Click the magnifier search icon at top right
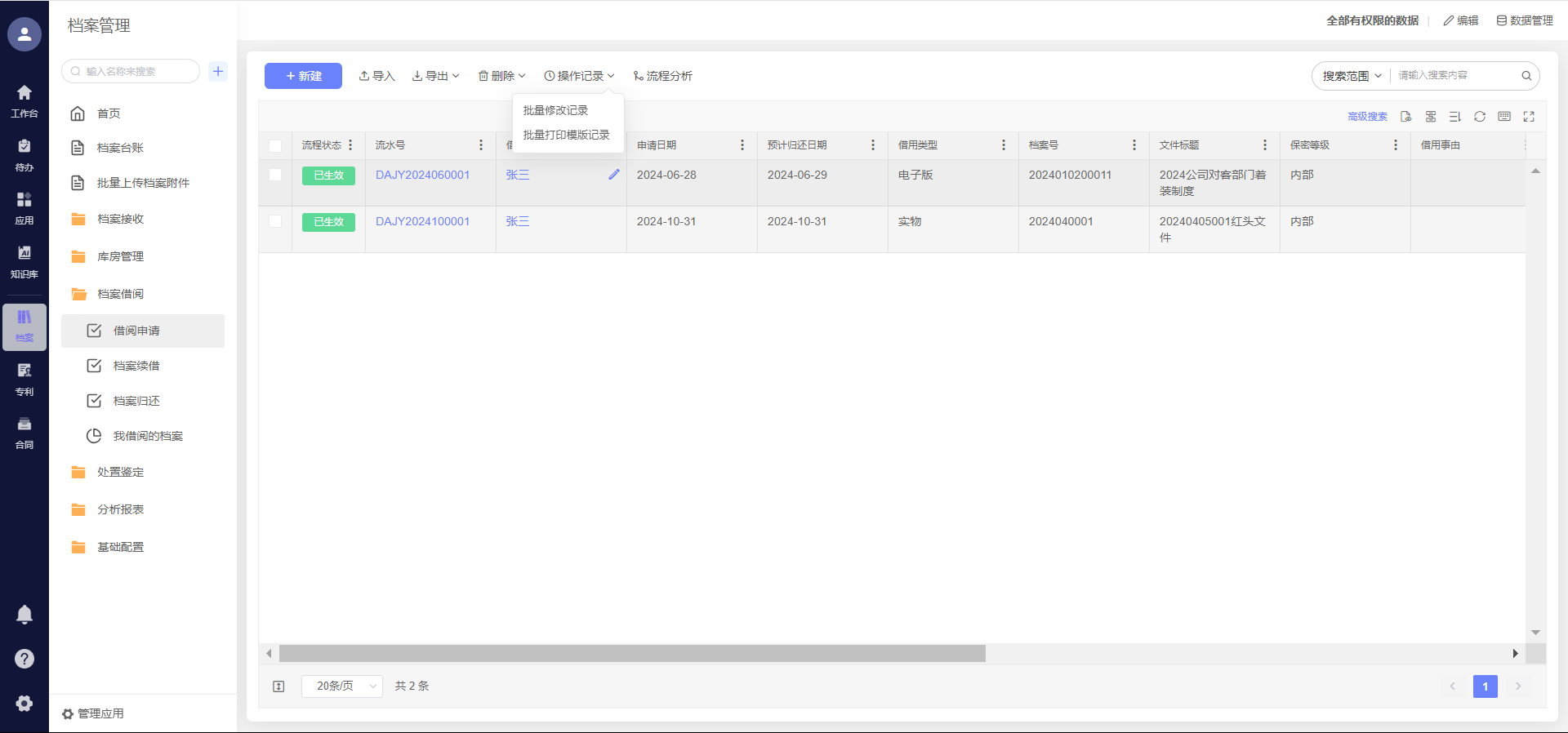Screen dimensions: 1568x733 (x=1526, y=76)
